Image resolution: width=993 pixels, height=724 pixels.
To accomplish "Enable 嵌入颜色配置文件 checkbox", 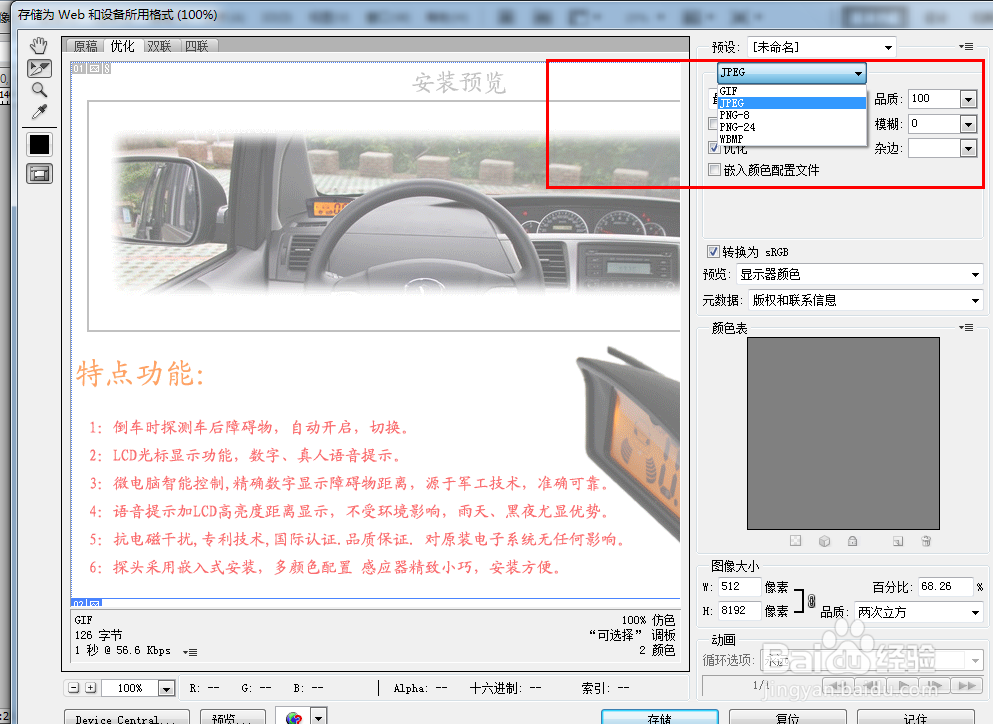I will tap(714, 170).
